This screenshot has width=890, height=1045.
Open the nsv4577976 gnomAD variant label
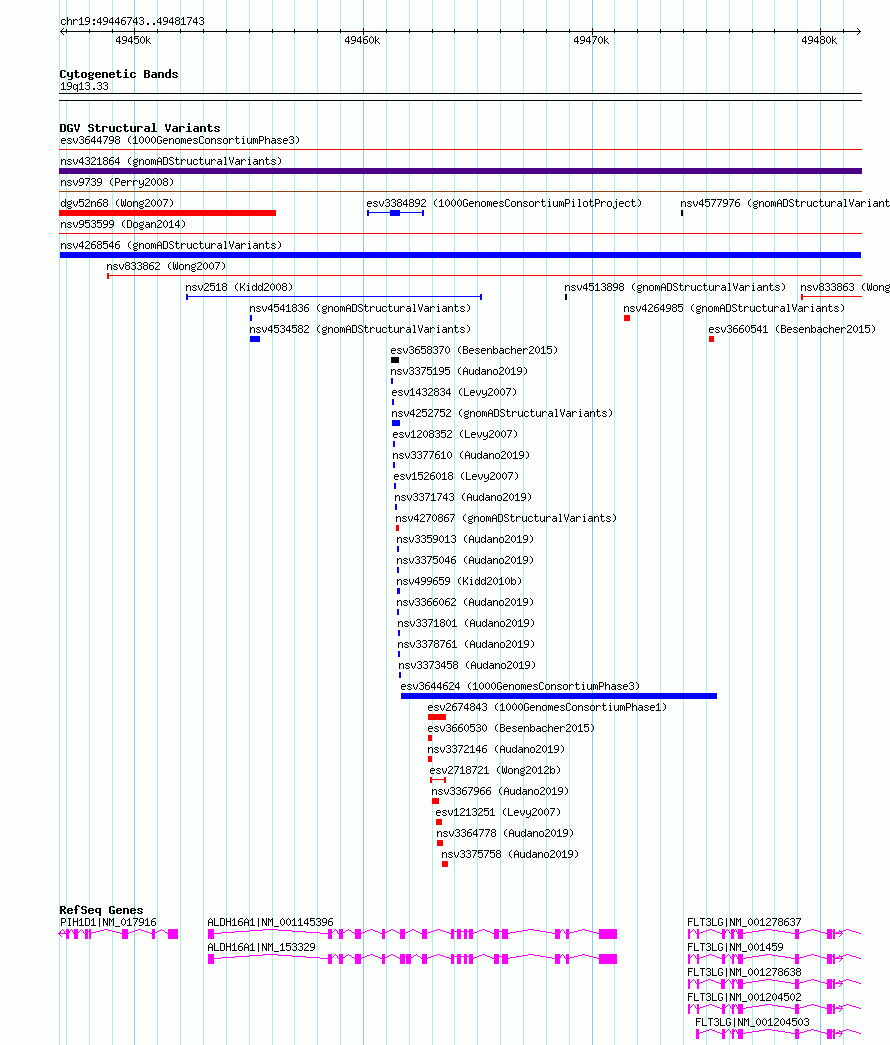tap(785, 203)
